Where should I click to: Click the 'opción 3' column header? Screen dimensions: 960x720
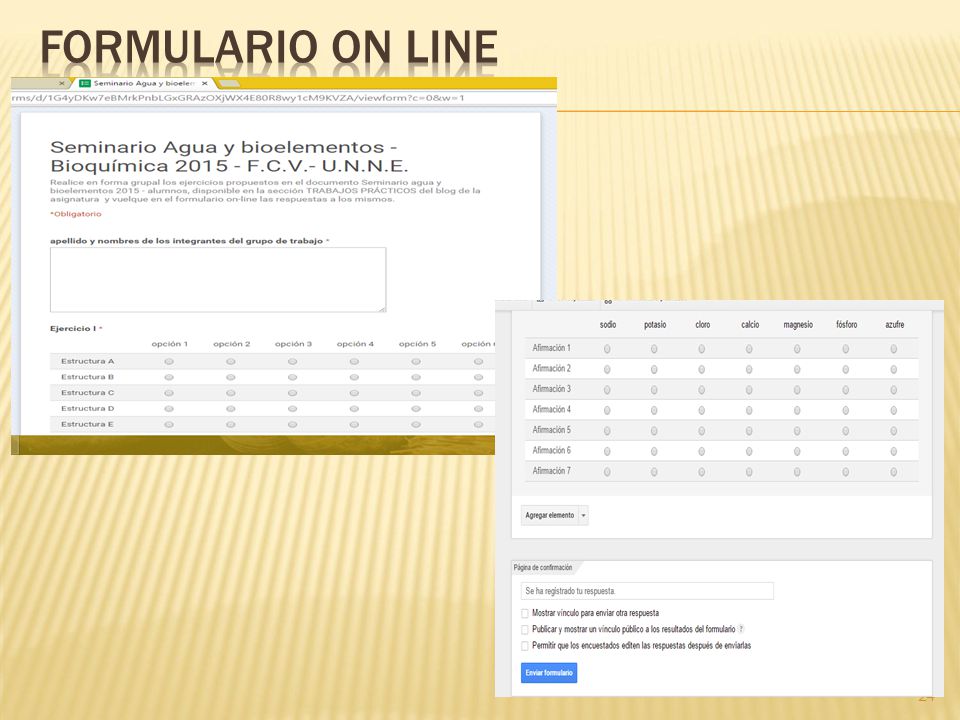(293, 344)
